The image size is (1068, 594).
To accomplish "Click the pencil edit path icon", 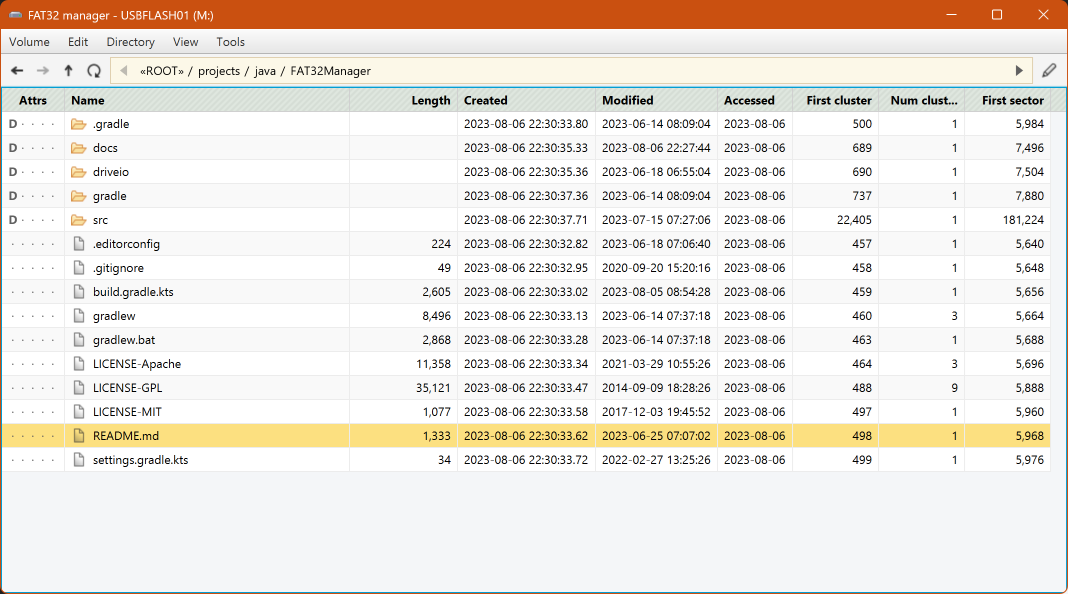I will pos(1049,70).
